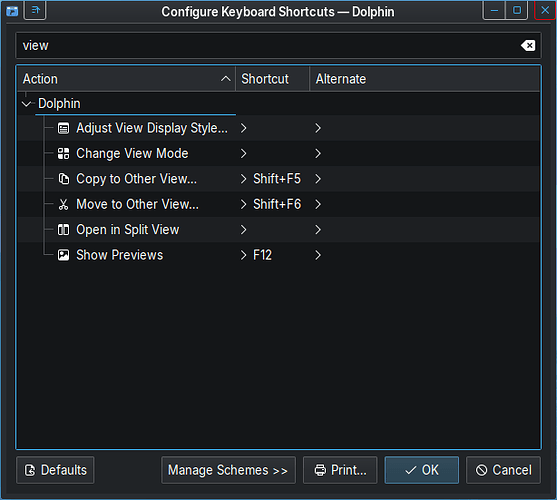Click the Print button
This screenshot has width=557, height=500.
point(340,470)
